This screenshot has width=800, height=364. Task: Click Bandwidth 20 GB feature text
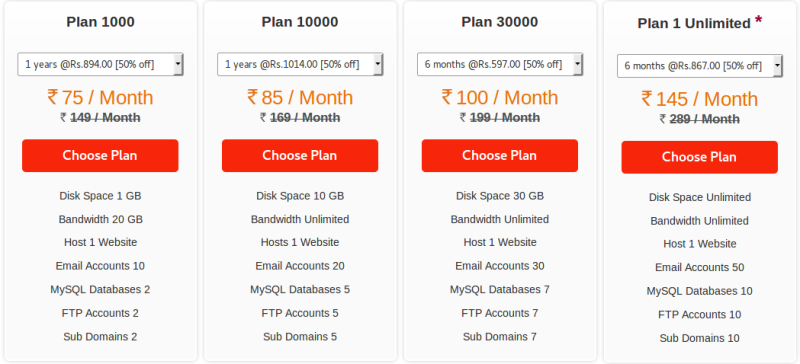click(101, 219)
